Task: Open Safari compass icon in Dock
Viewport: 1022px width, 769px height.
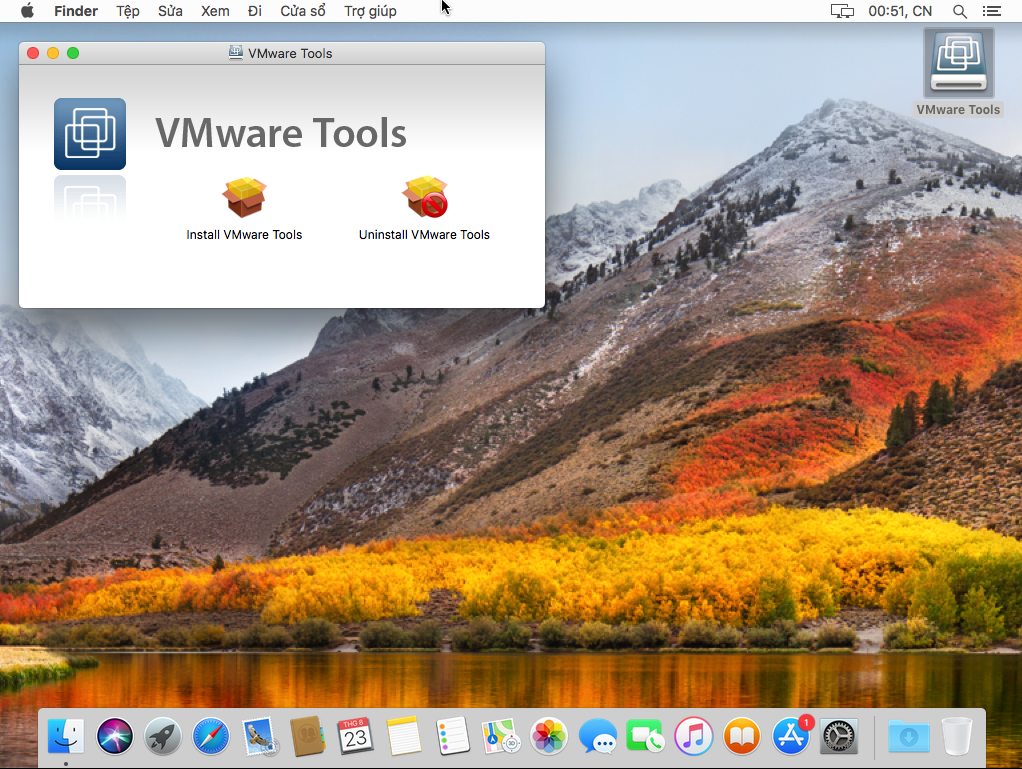Action: click(211, 736)
